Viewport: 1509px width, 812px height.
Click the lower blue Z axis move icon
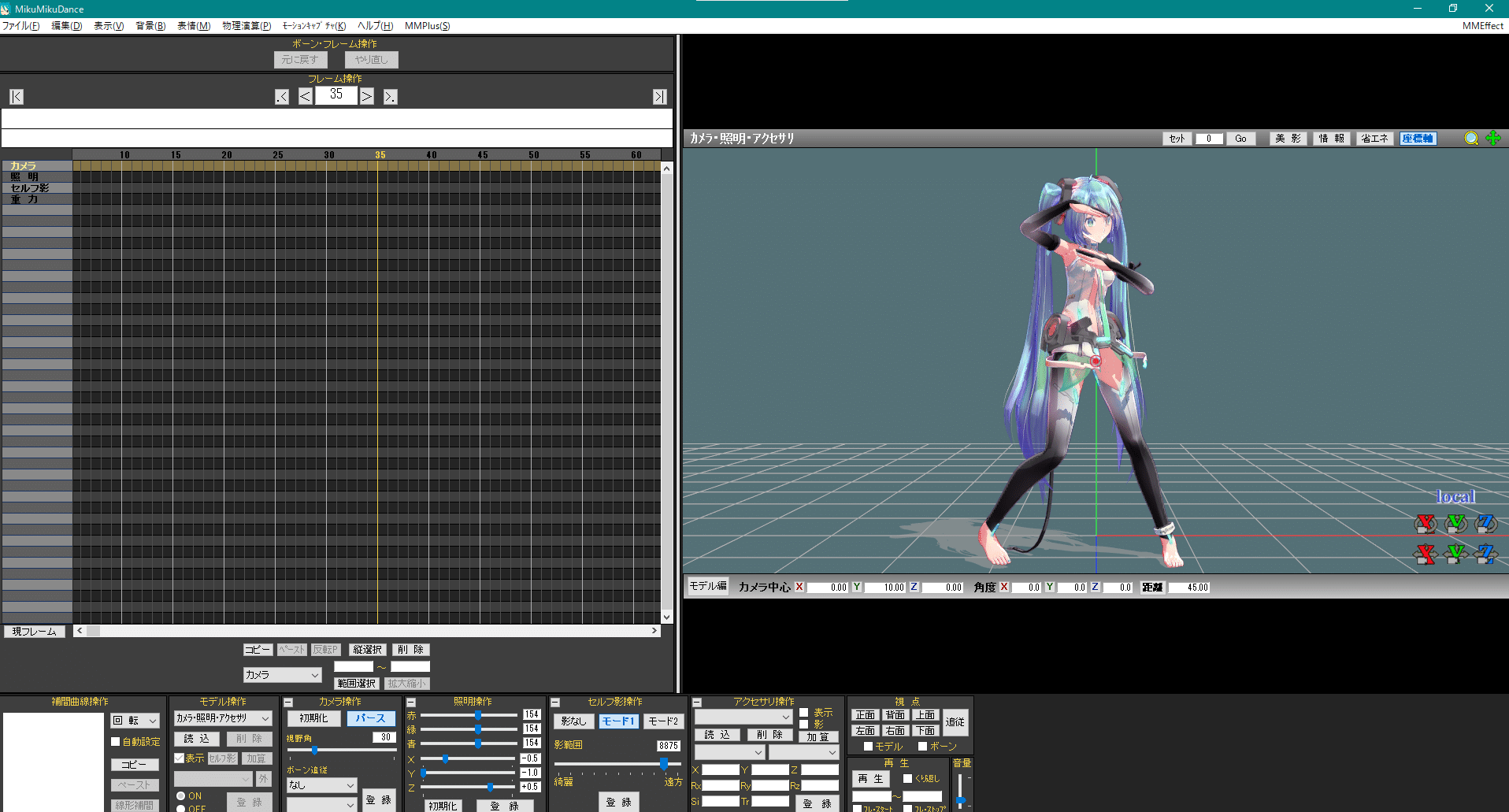1486,554
